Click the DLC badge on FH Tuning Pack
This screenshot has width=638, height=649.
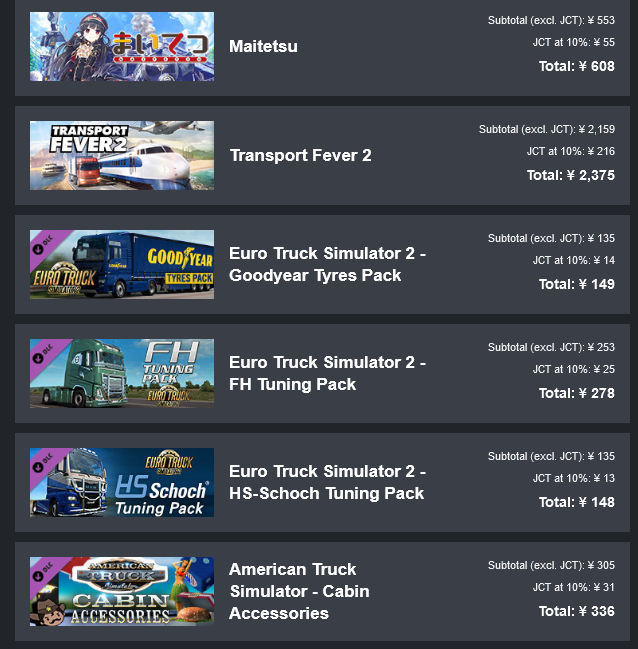point(43,353)
